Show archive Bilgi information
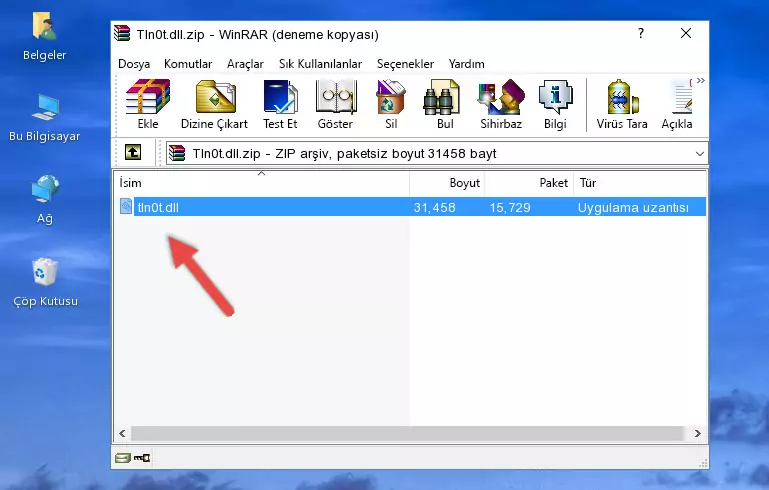This screenshot has height=490, width=769. click(x=555, y=104)
